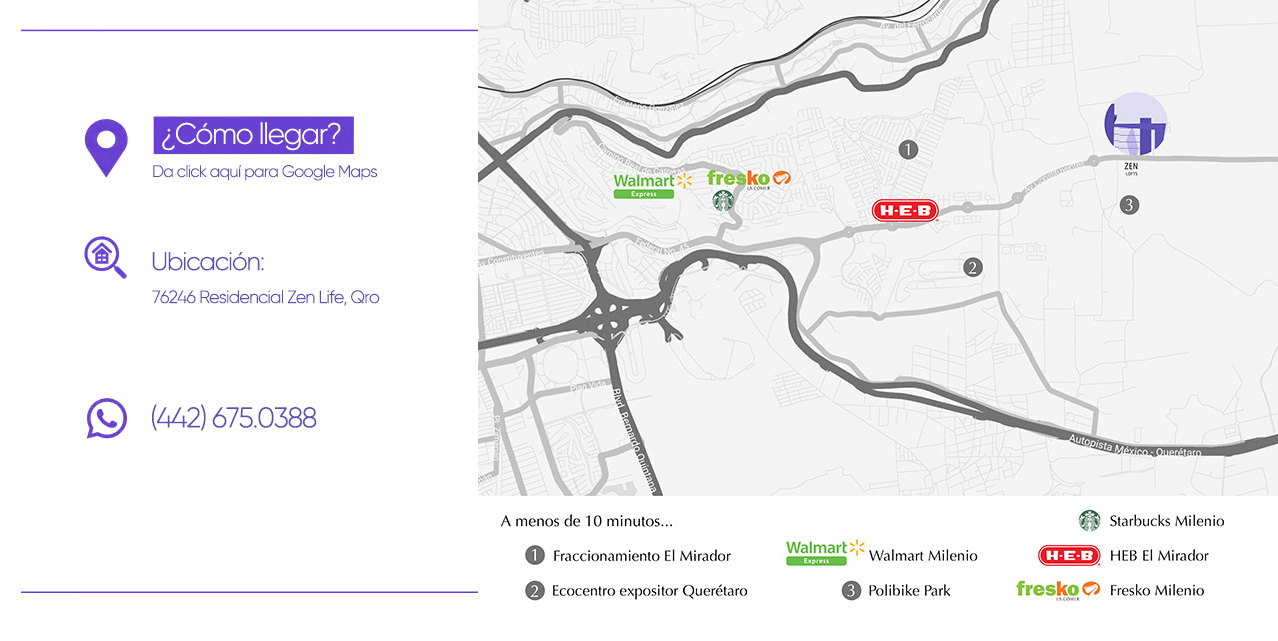Screen dimensions: 1278x641
Task: Click the H-E-B logo in the legend
Action: [x=1069, y=555]
